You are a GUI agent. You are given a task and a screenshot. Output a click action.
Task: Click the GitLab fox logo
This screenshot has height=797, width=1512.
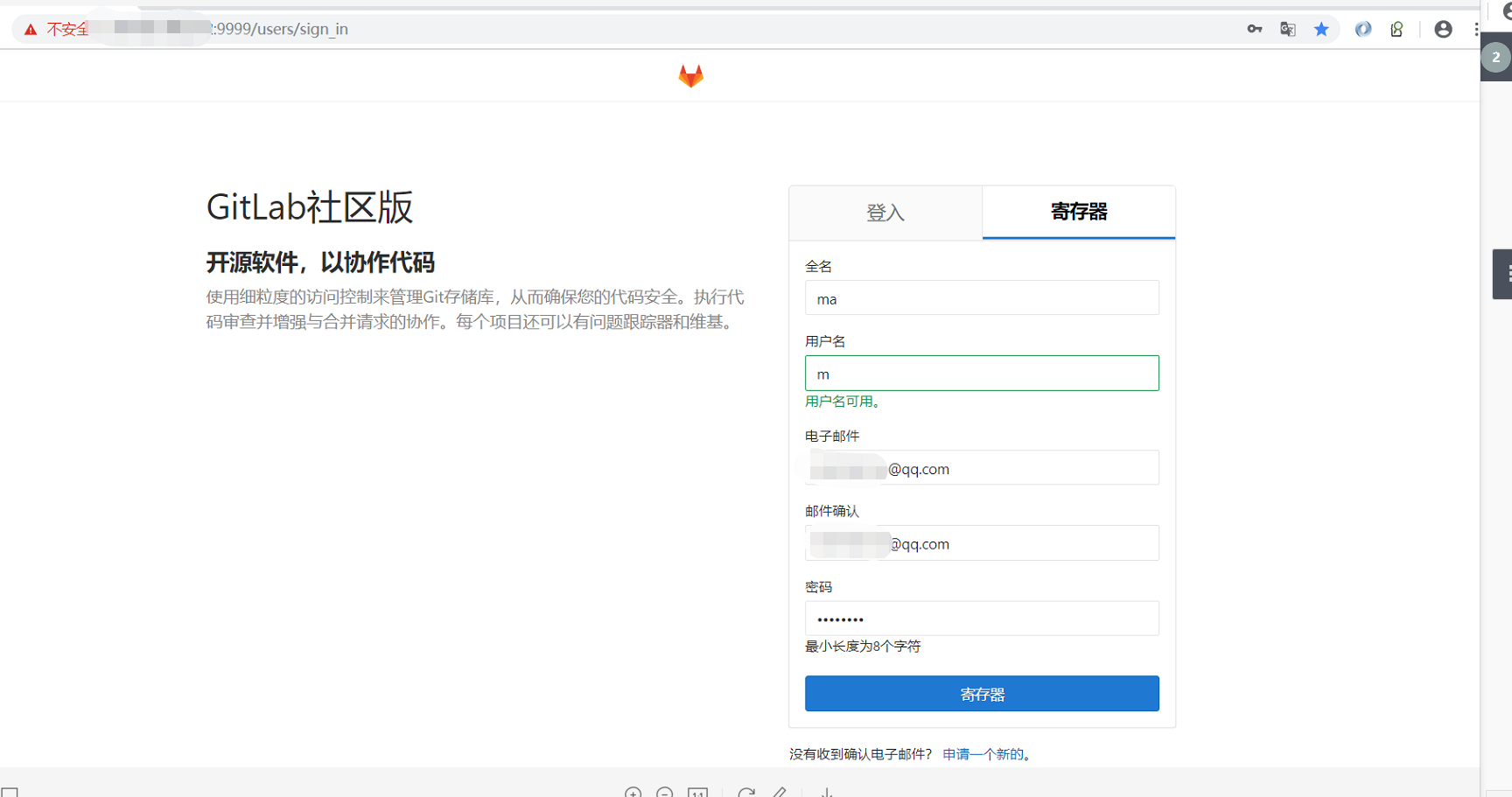[x=691, y=76]
